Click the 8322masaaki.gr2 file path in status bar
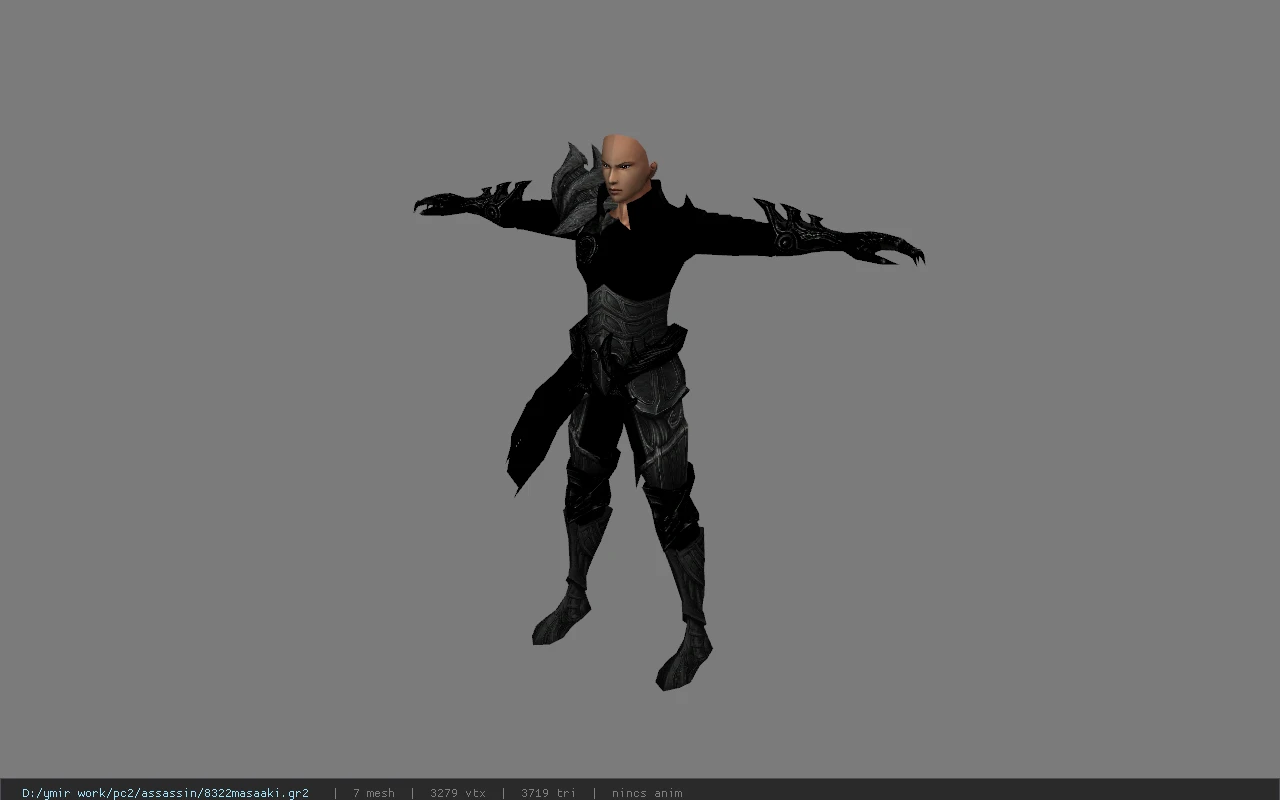 pos(165,793)
